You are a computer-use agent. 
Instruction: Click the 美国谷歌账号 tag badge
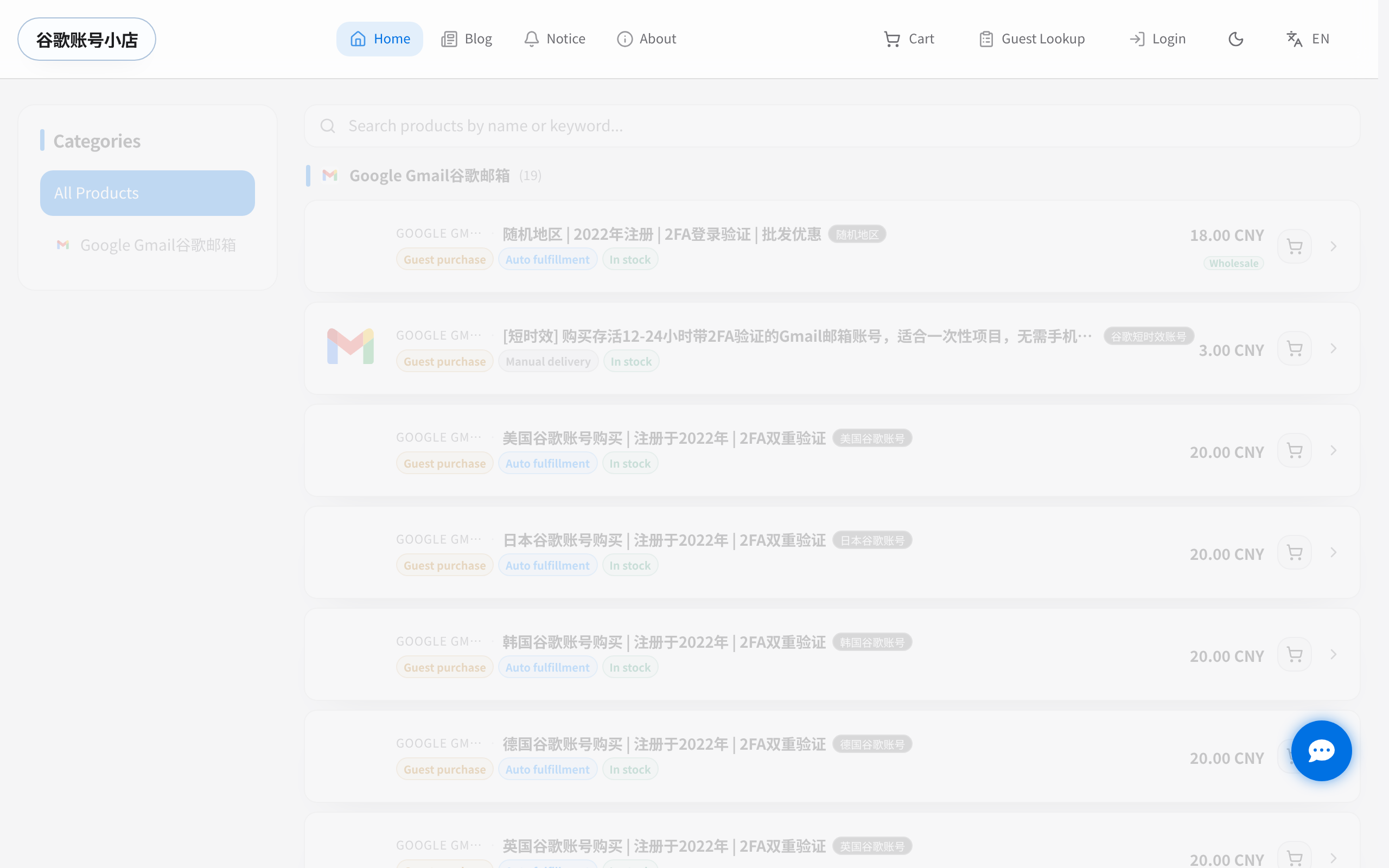tap(872, 438)
